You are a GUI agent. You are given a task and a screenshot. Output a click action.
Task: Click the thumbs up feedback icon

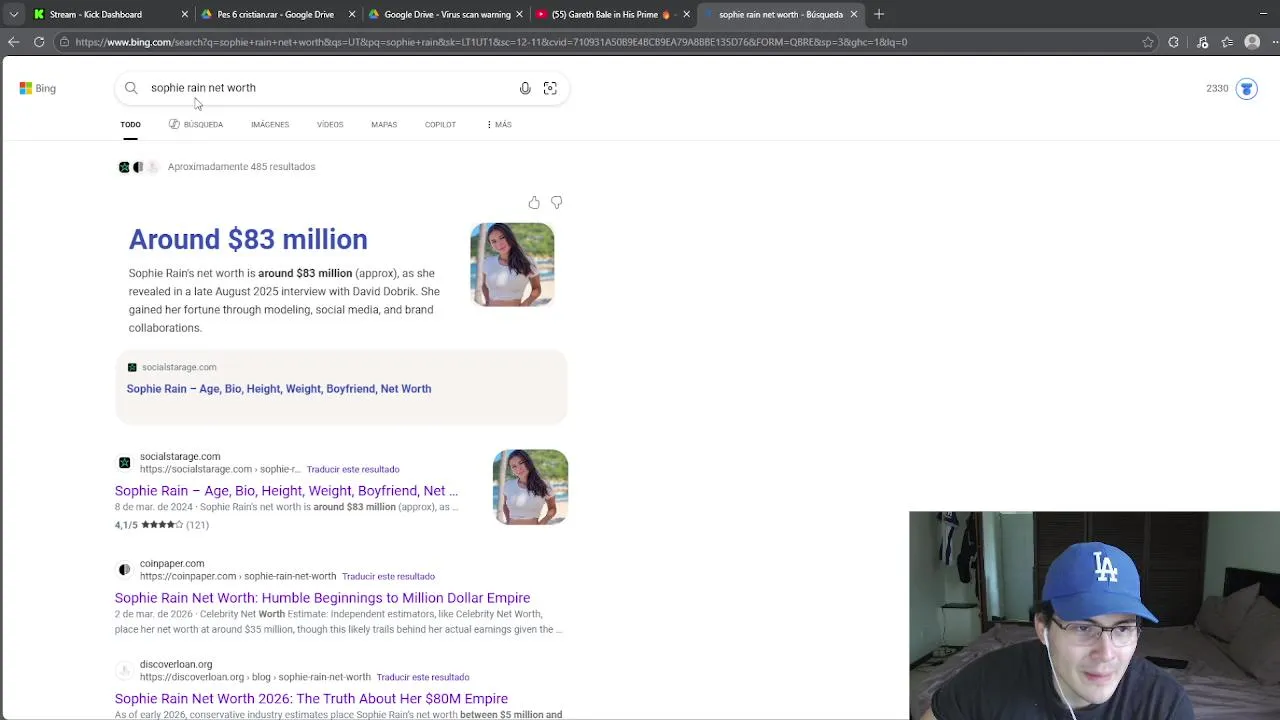tap(534, 203)
